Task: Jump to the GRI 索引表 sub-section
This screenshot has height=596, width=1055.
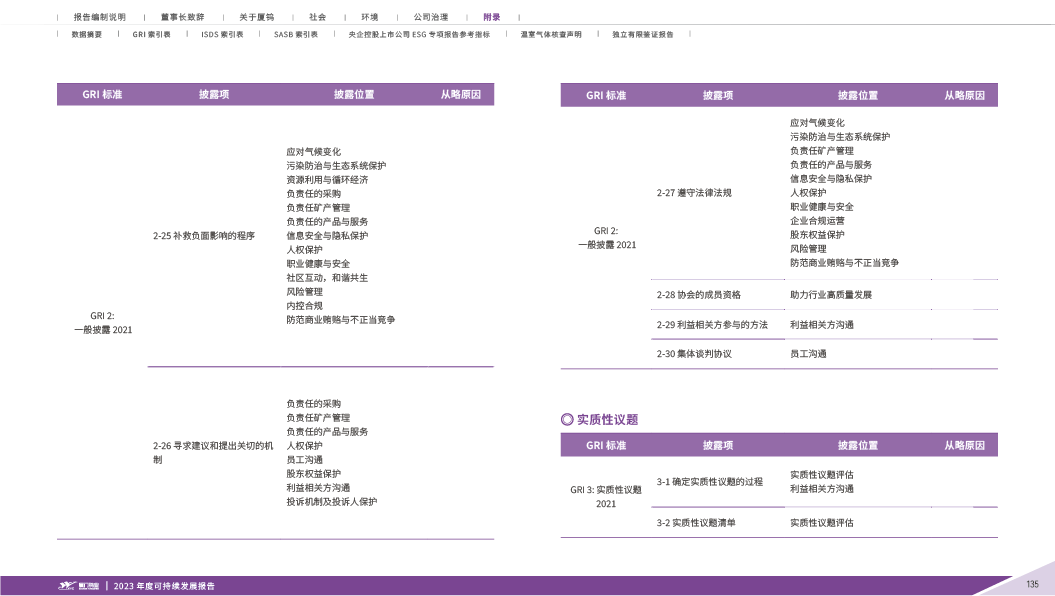Action: click(x=151, y=34)
